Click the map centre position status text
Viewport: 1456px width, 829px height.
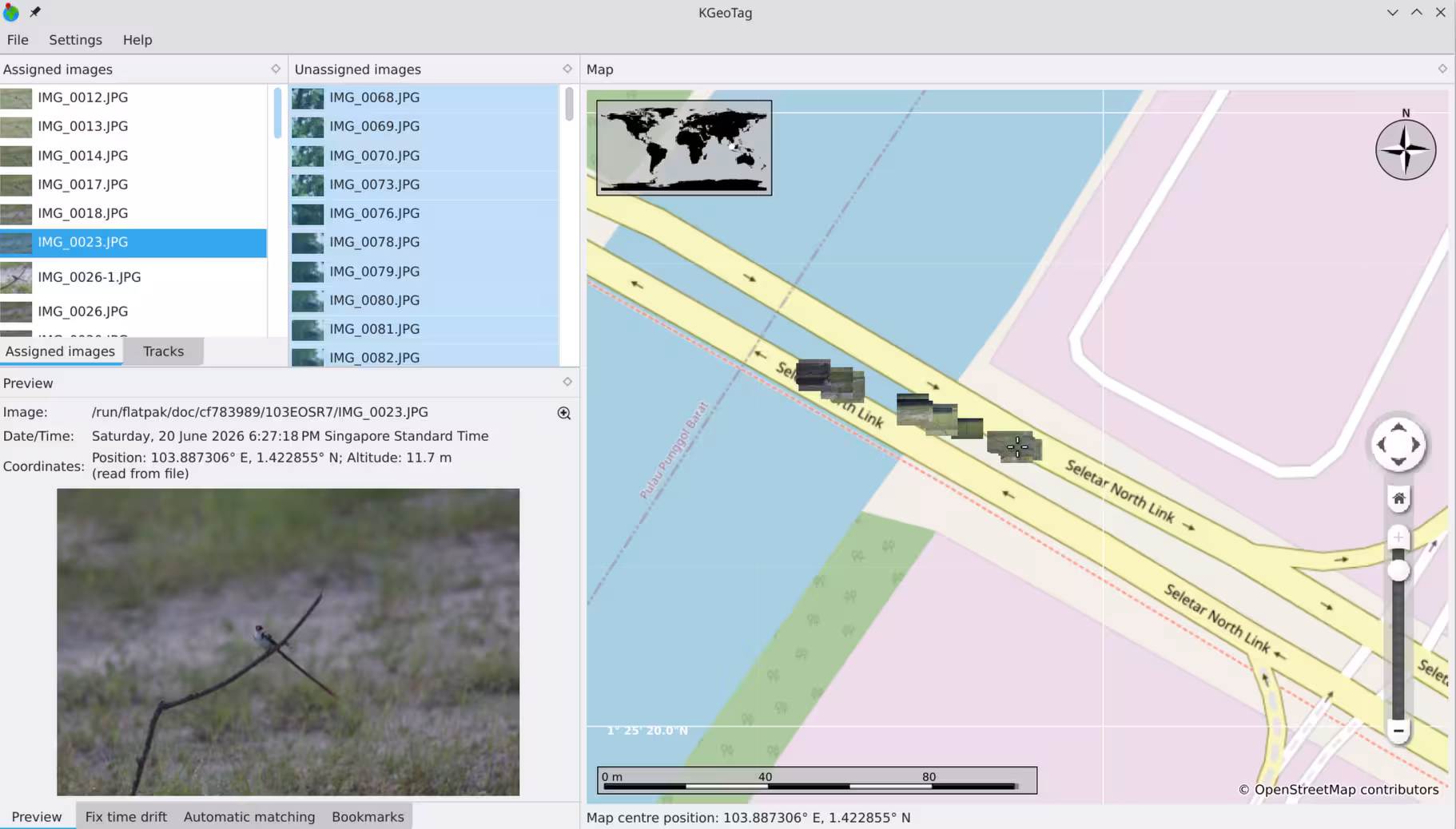pyautogui.click(x=748, y=818)
